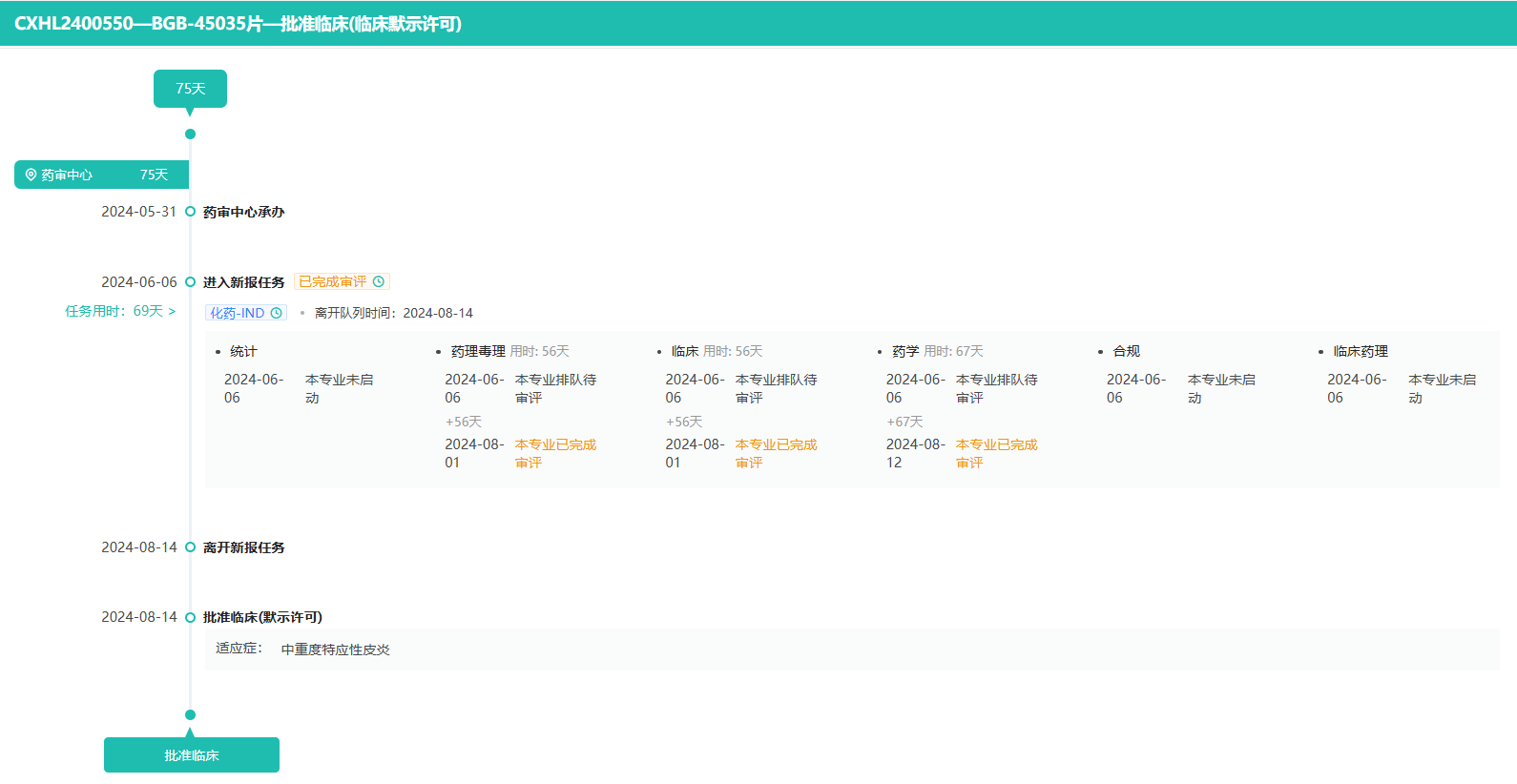Image resolution: width=1517 pixels, height=784 pixels.
Task: Click the 已完成审评 status tag
Action: tap(333, 282)
